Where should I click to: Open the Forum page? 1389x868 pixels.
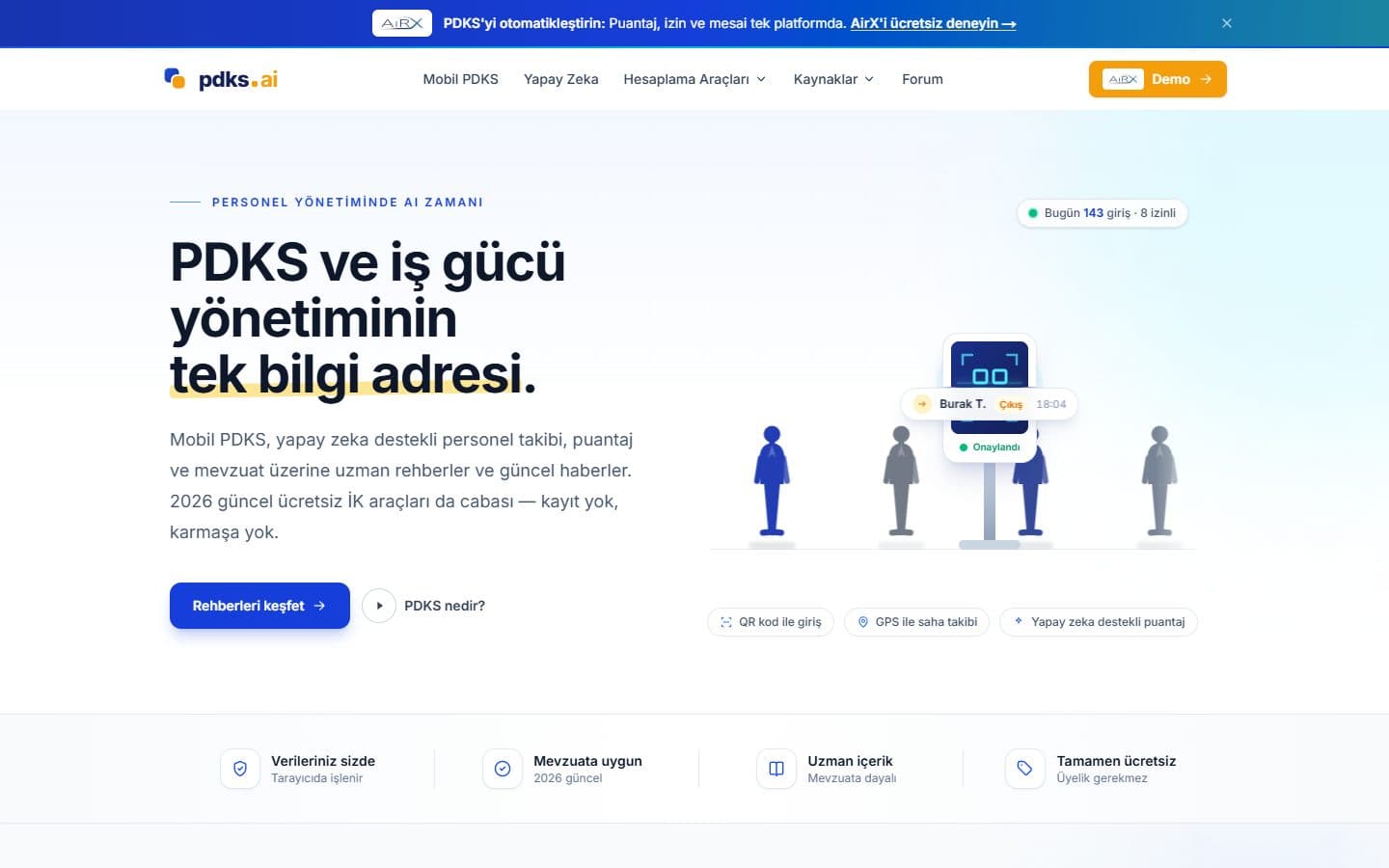pos(922,79)
